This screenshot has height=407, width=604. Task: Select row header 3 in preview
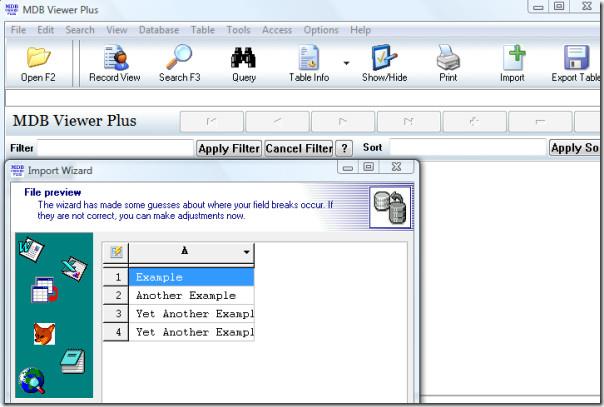116,314
